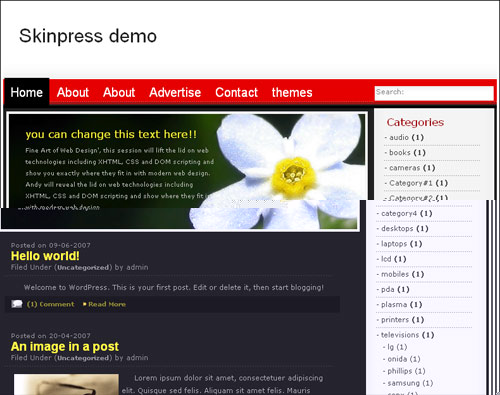Open the Contact page
Image resolution: width=500 pixels, height=395 pixels.
pyautogui.click(x=236, y=92)
